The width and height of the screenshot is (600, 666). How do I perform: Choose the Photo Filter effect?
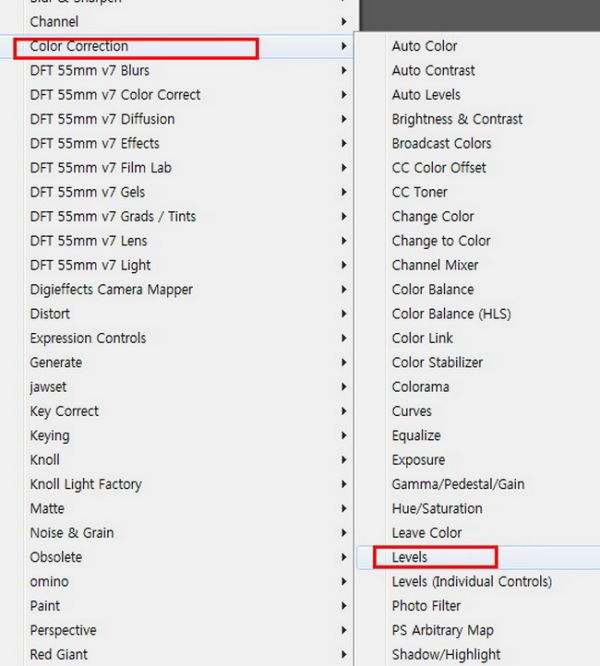(426, 606)
